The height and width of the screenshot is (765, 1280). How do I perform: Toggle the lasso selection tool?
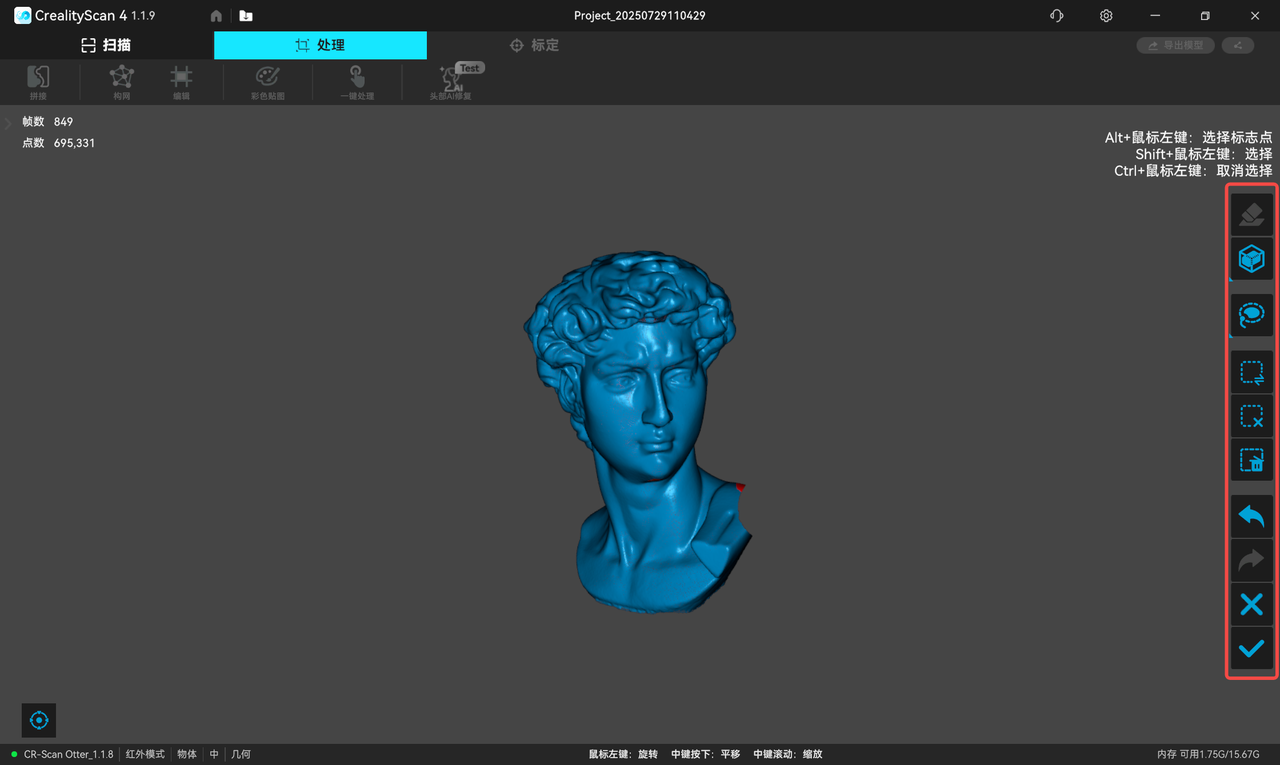[1251, 315]
